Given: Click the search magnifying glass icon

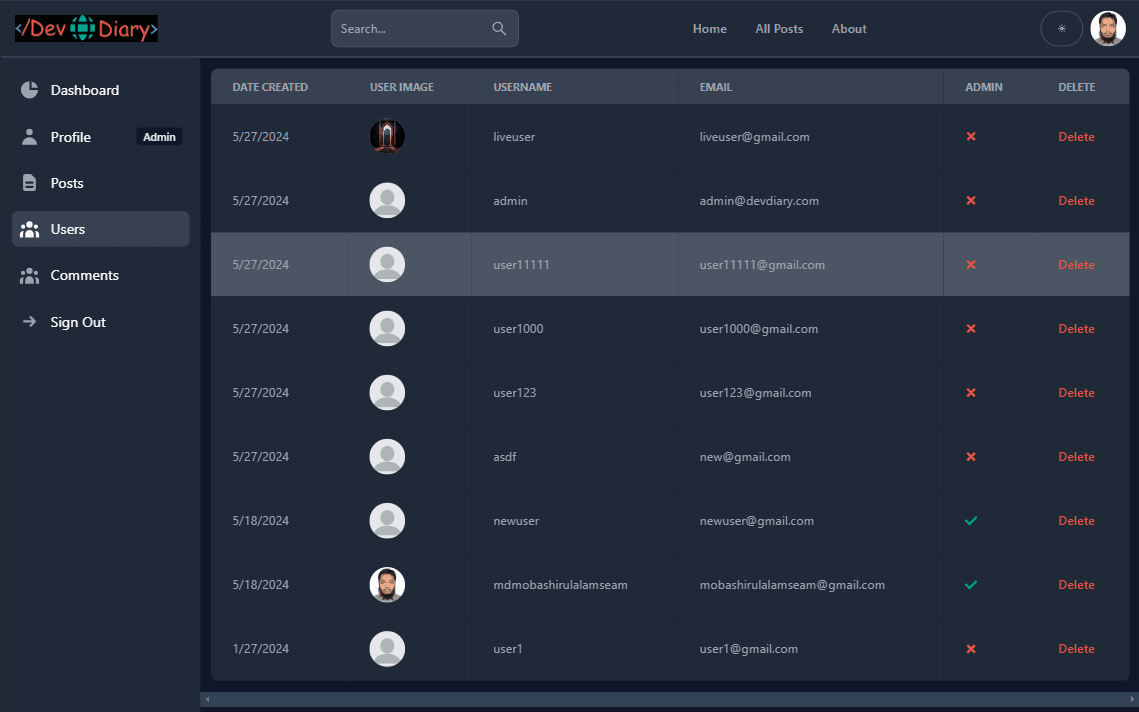Looking at the screenshot, I should tap(499, 29).
